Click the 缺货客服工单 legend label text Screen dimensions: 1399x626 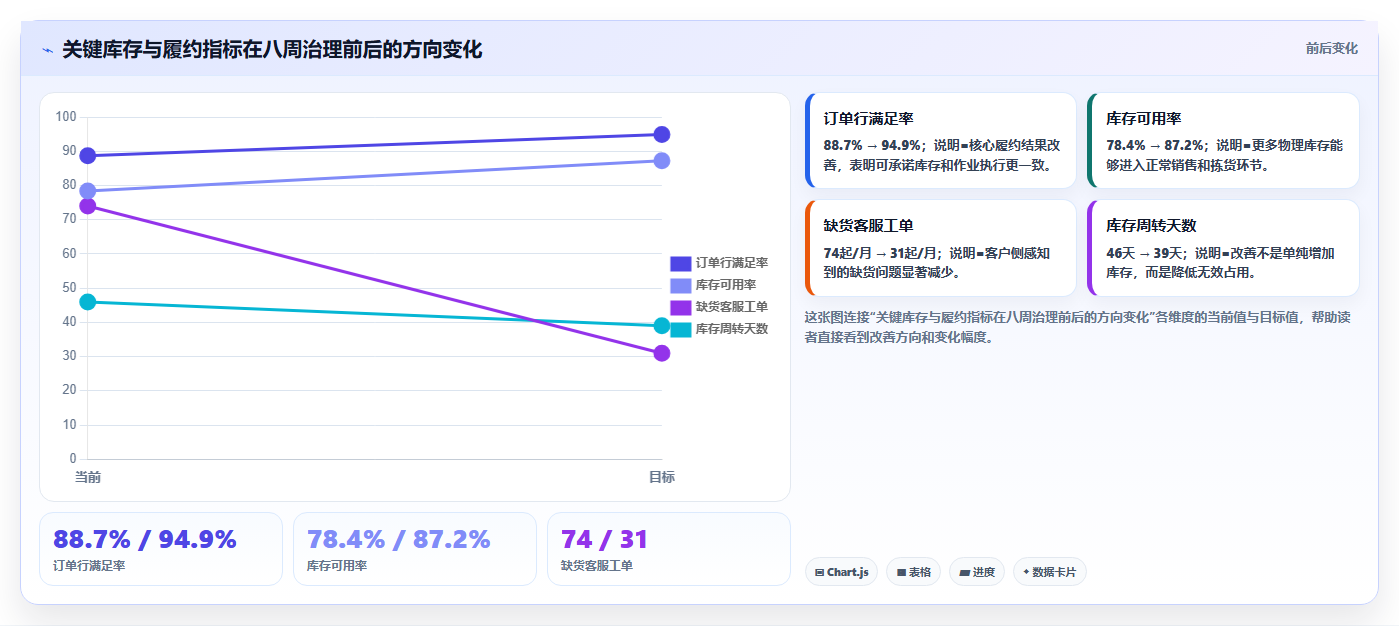coord(732,307)
